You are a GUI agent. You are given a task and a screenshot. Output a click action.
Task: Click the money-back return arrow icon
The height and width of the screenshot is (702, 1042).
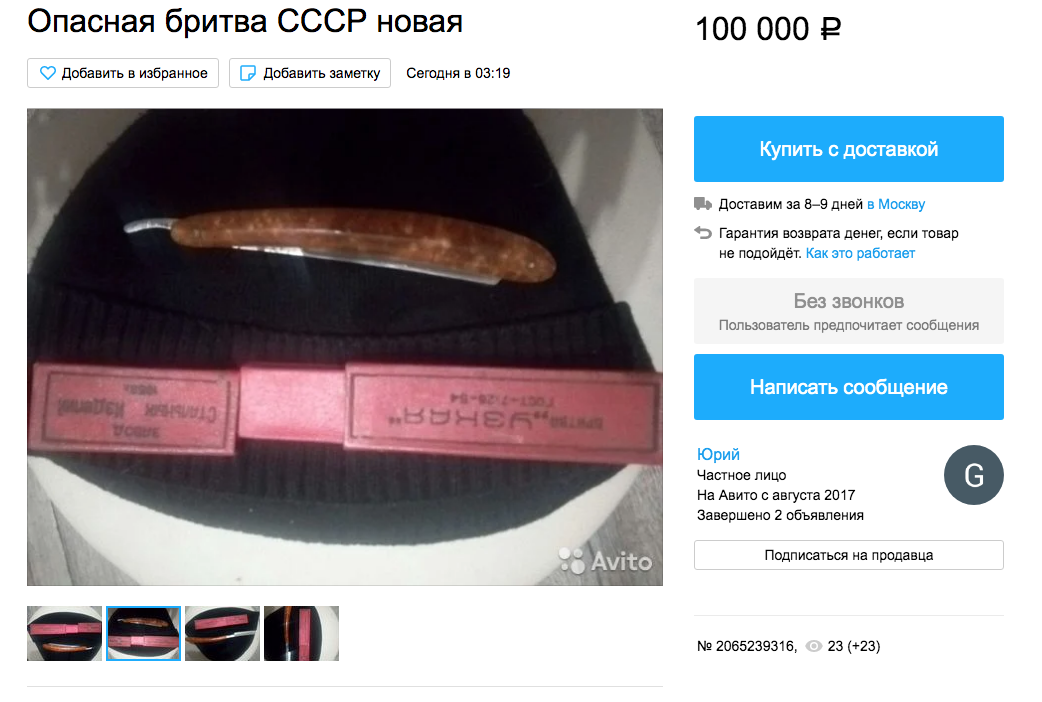[703, 233]
